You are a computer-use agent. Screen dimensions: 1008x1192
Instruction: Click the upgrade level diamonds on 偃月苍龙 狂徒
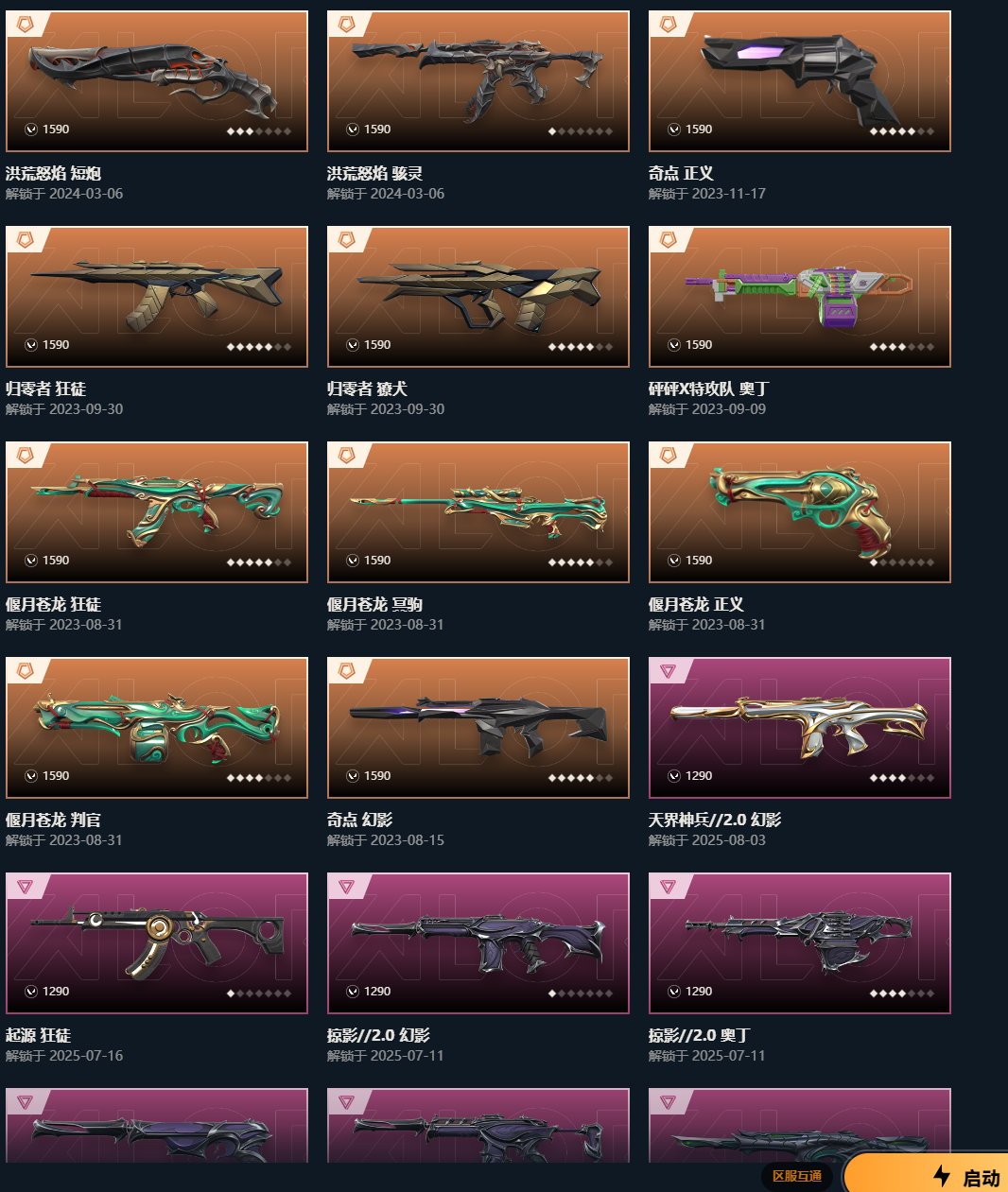[x=259, y=562]
